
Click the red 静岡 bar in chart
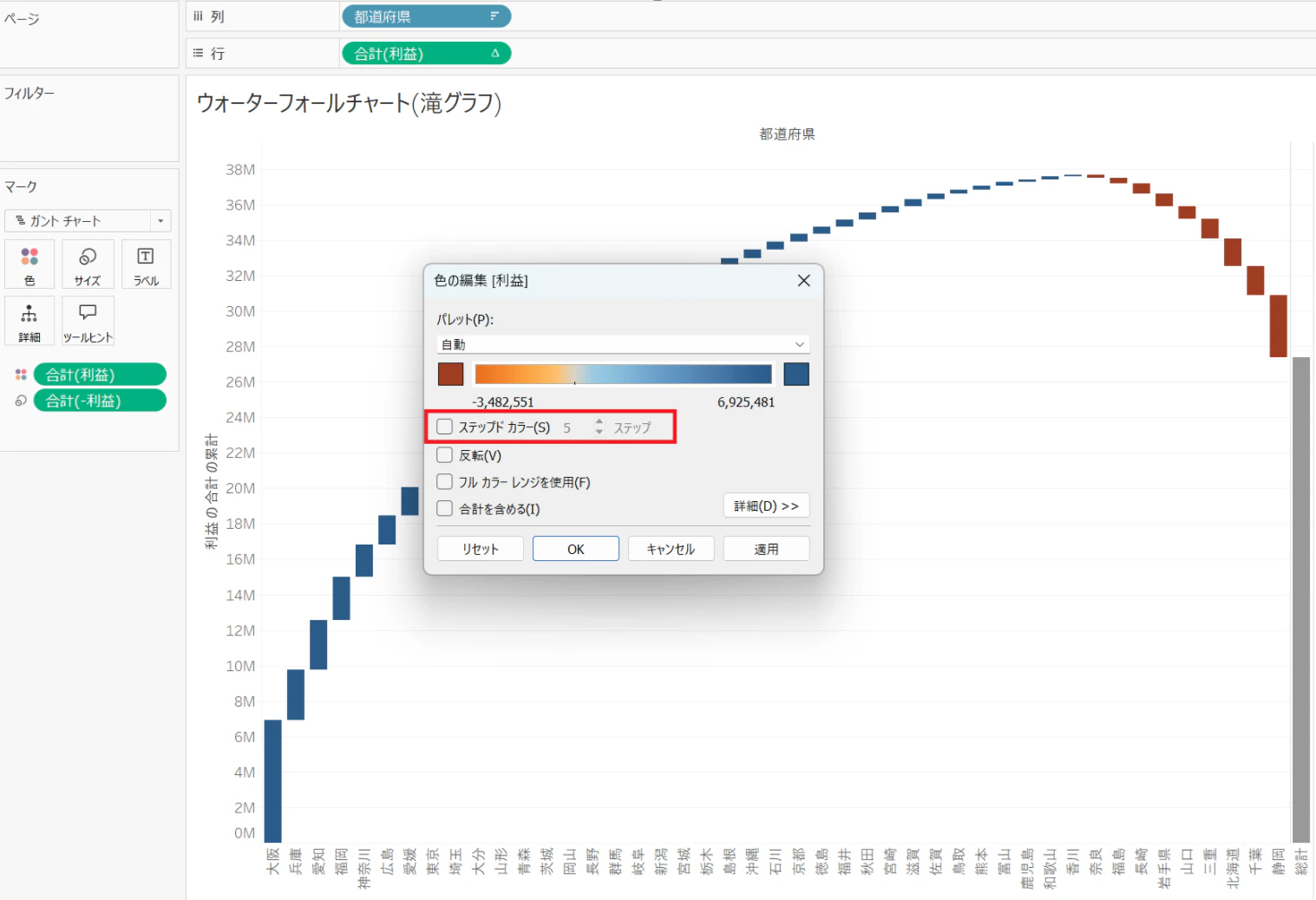tap(1278, 326)
